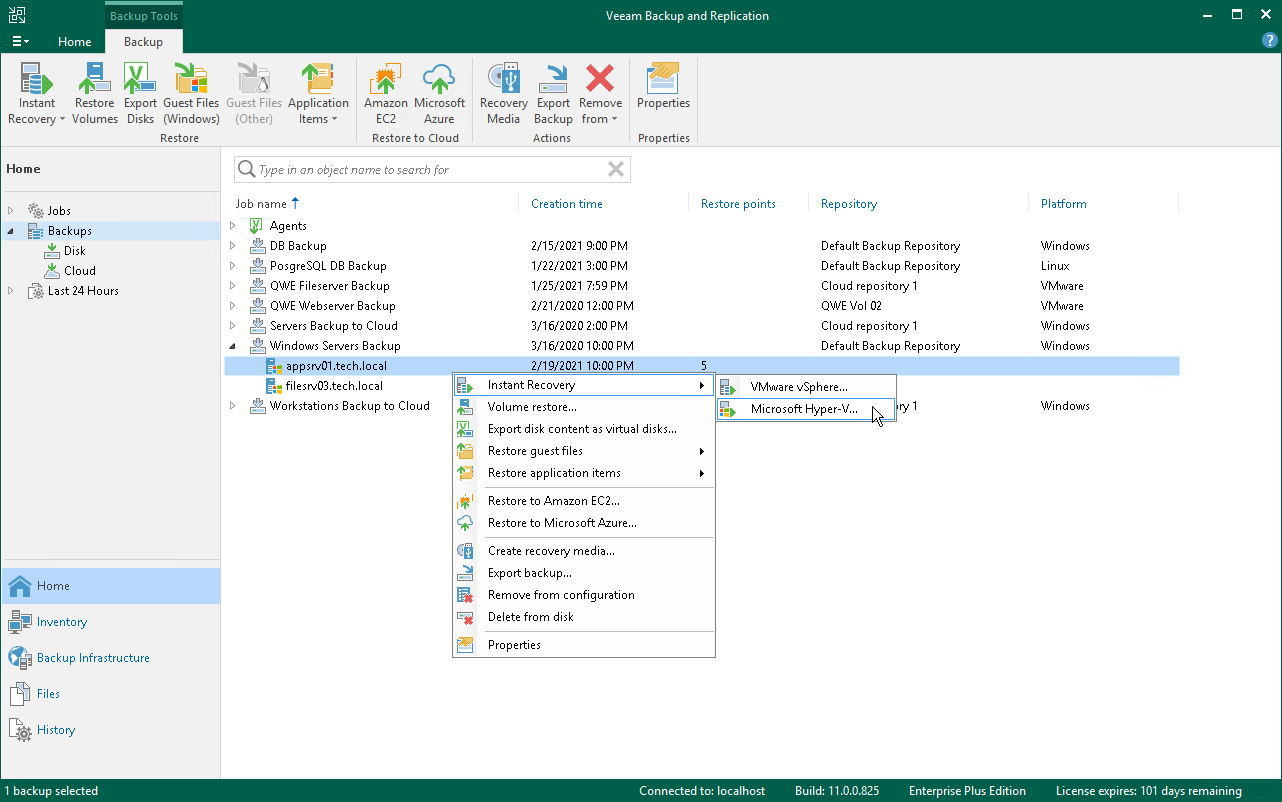Click the Restore Volumes ribbon icon
This screenshot has width=1282, height=802.
pos(95,94)
